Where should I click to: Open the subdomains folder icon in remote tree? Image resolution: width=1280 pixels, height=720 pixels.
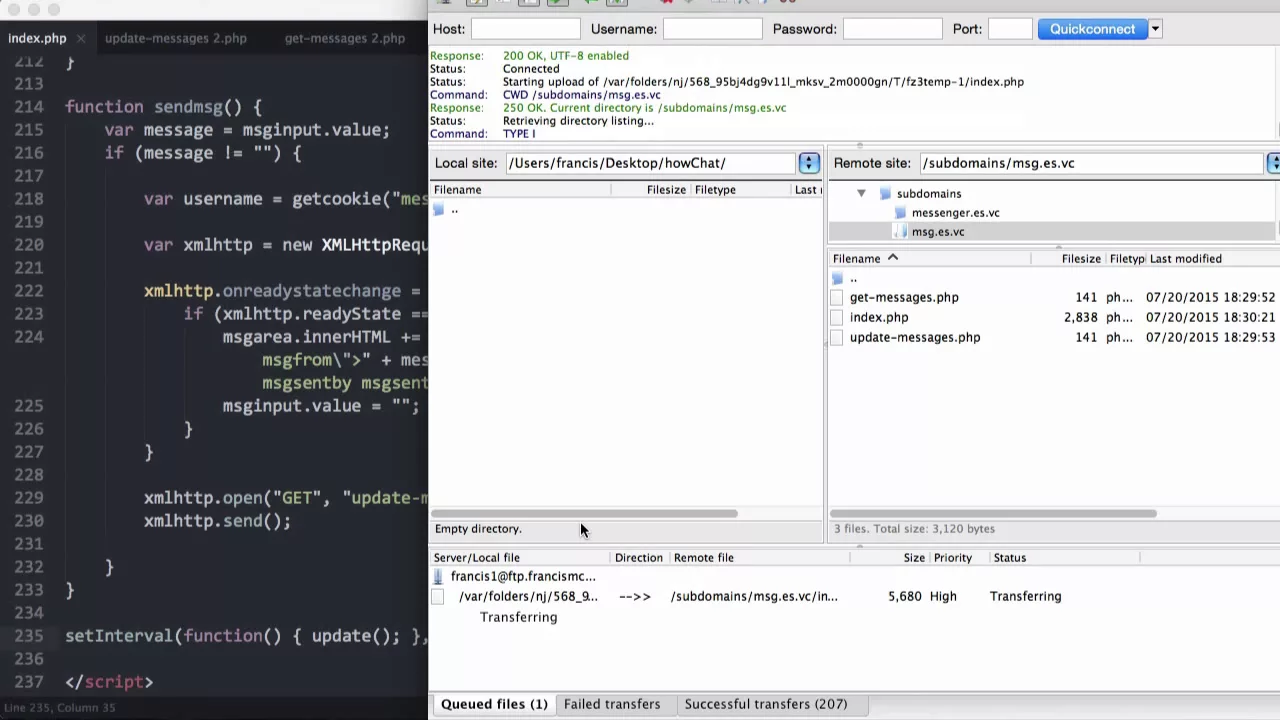tap(885, 194)
